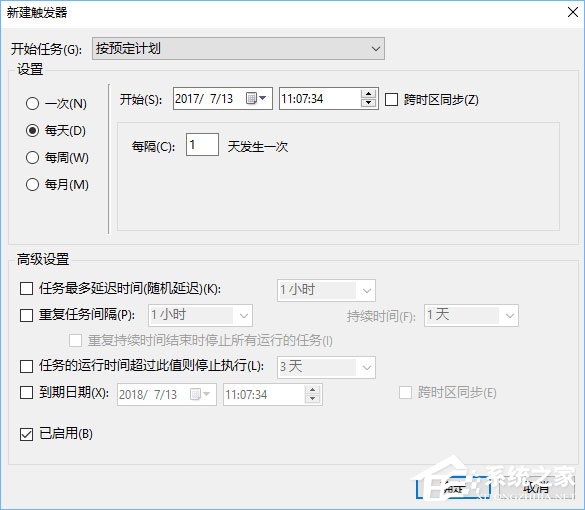
Task: Open the repeat interval 1 小时 dropdown
Action: [x=200, y=316]
